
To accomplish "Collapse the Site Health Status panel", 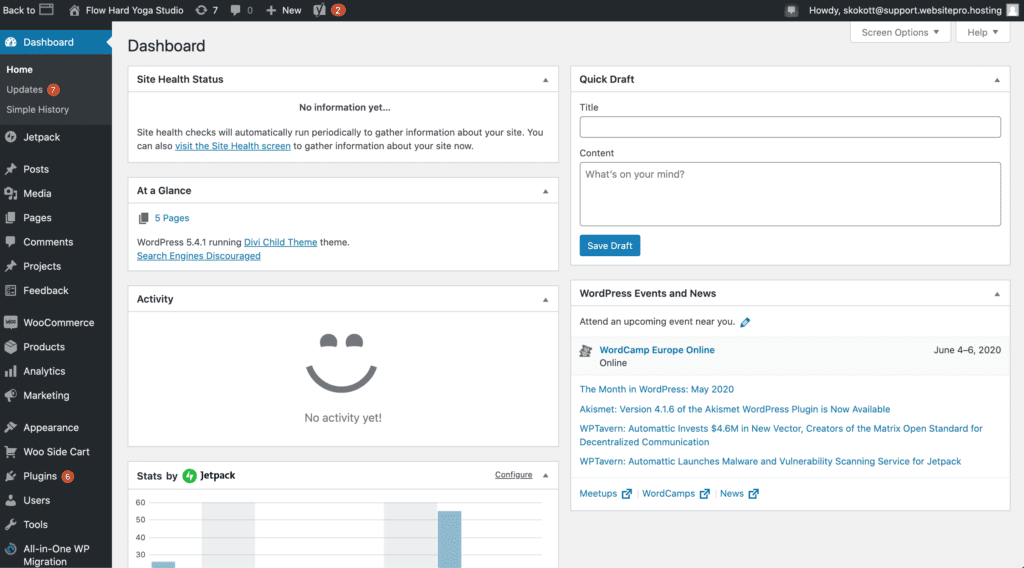I will [545, 79].
